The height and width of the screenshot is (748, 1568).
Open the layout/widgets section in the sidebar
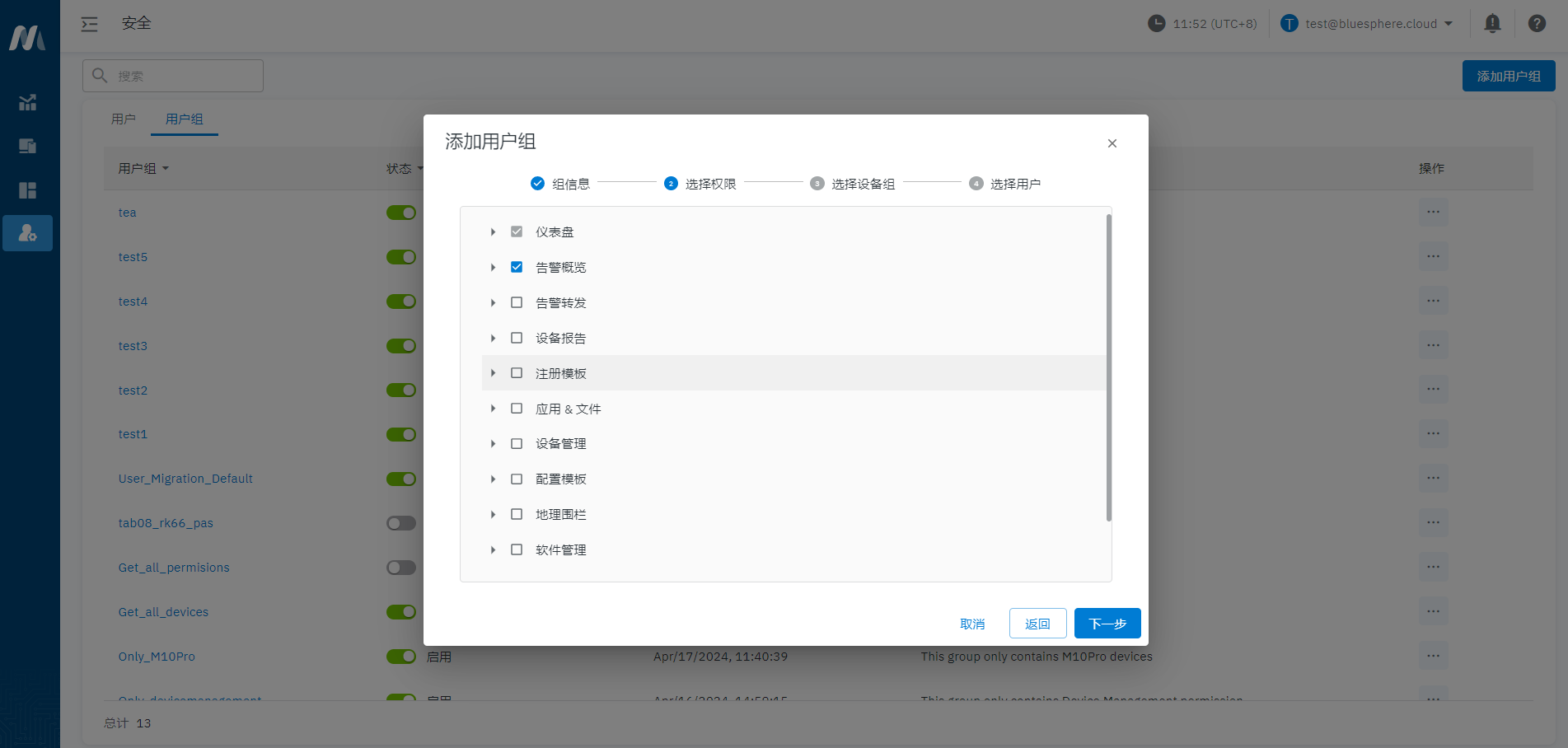point(27,190)
